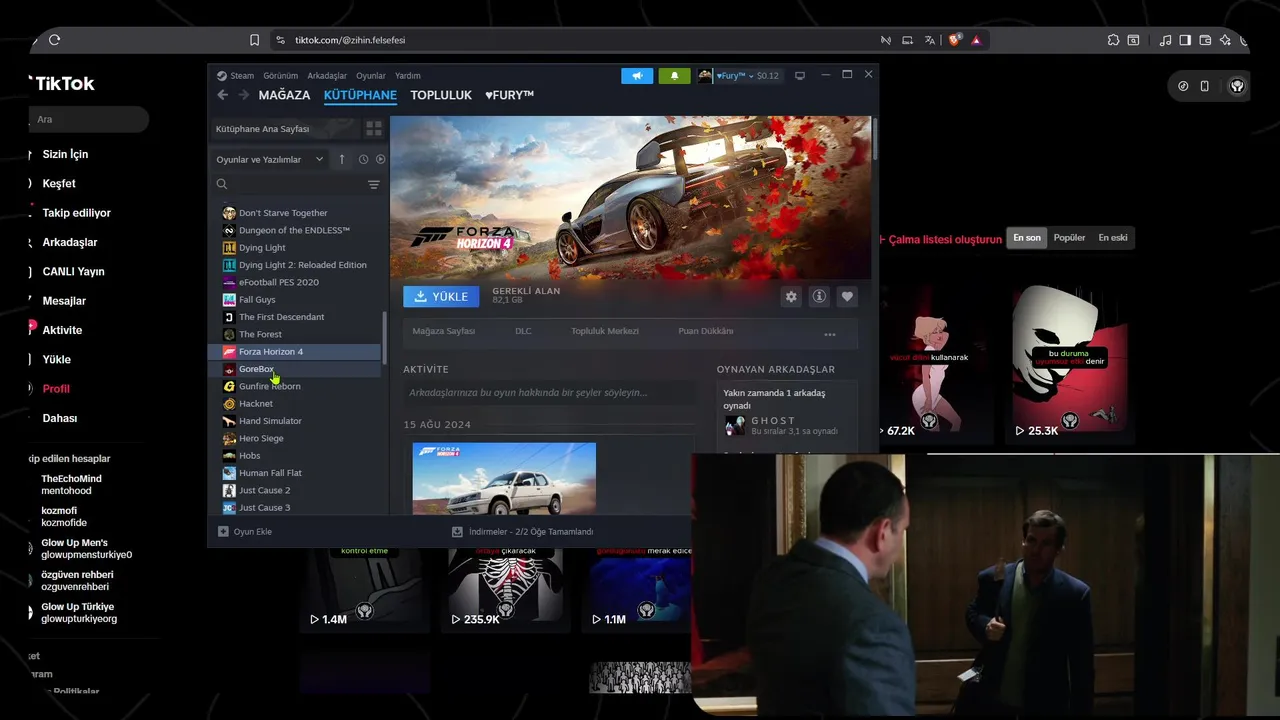Open the TikTok profile avatar at top right
The height and width of the screenshot is (720, 1280).
coord(1237,86)
